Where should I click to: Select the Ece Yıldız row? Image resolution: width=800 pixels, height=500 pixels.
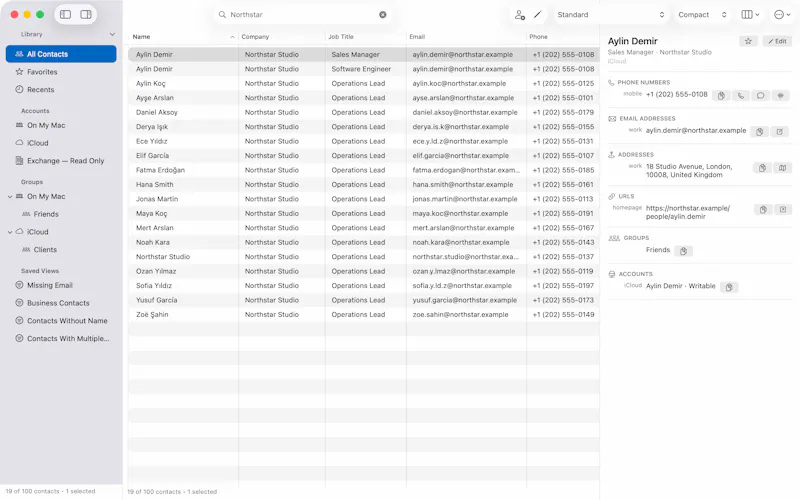click(x=364, y=141)
